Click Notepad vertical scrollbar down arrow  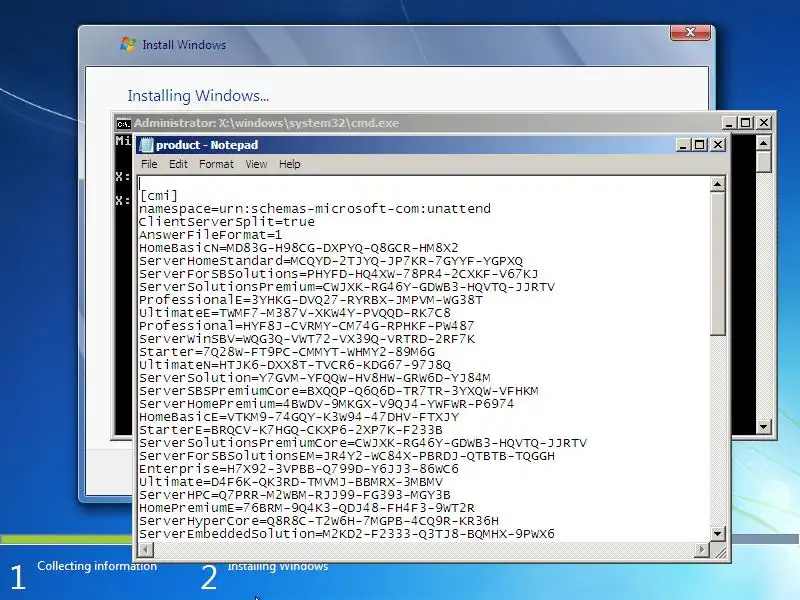pyautogui.click(x=718, y=534)
